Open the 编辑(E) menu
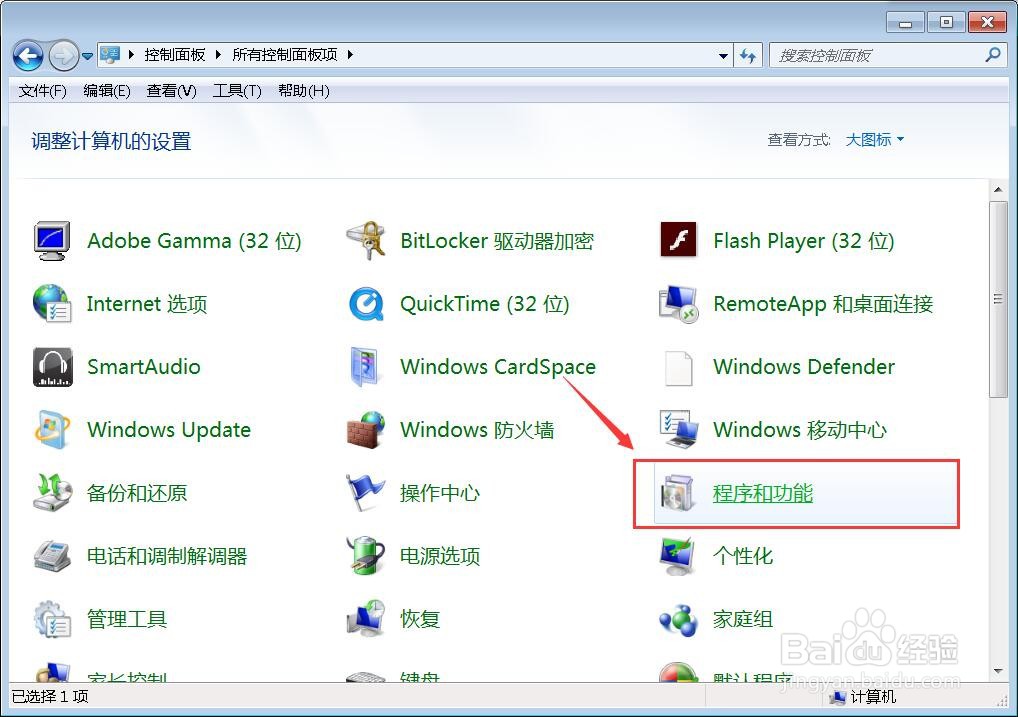 pos(107,91)
